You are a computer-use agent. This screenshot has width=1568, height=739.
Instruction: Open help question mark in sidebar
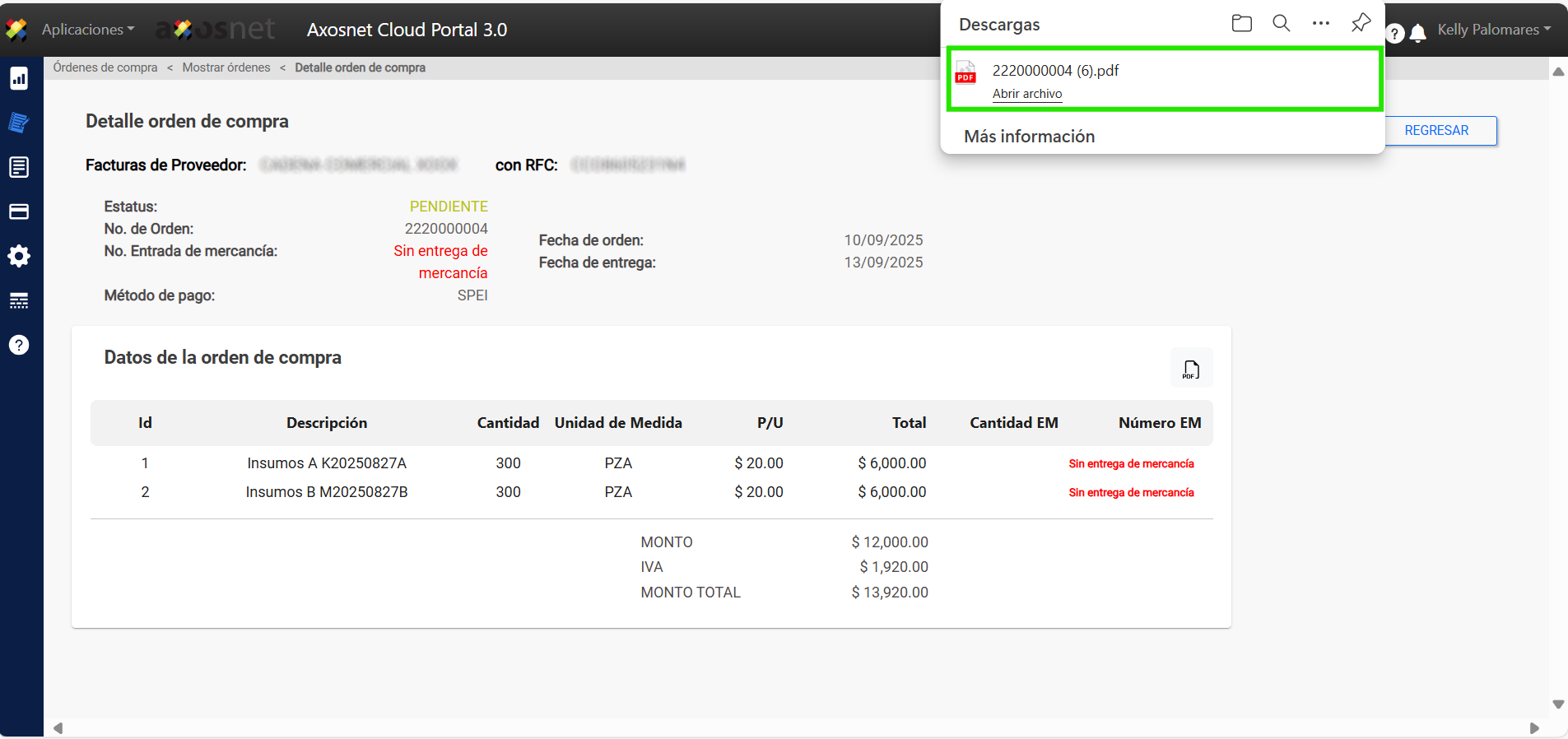(19, 345)
